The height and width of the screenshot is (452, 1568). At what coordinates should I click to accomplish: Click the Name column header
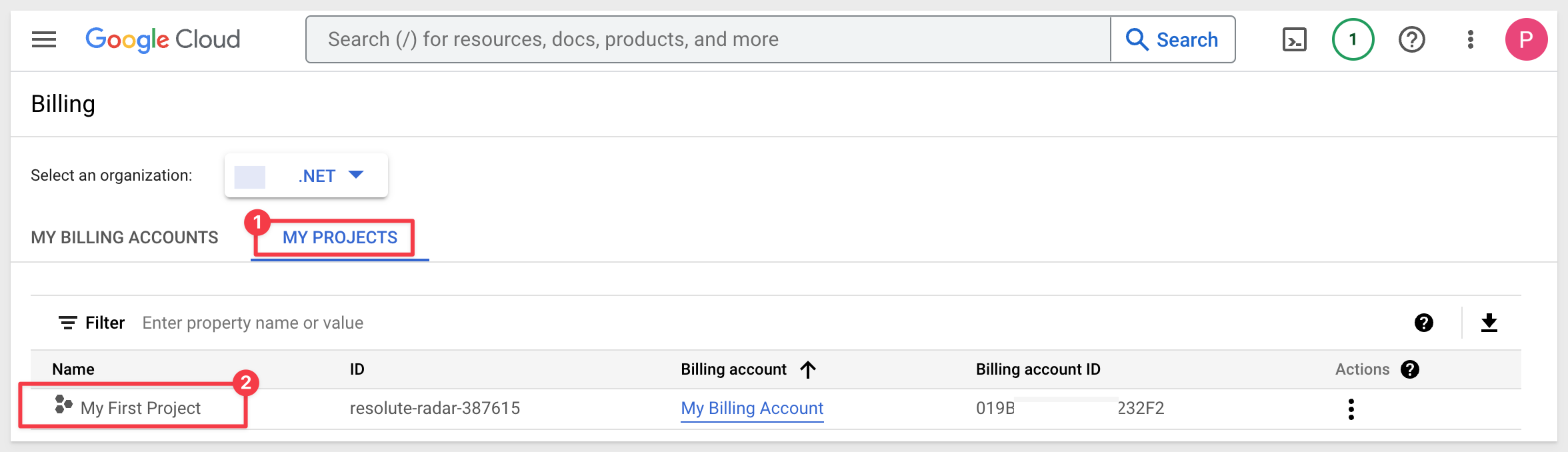pos(73,369)
